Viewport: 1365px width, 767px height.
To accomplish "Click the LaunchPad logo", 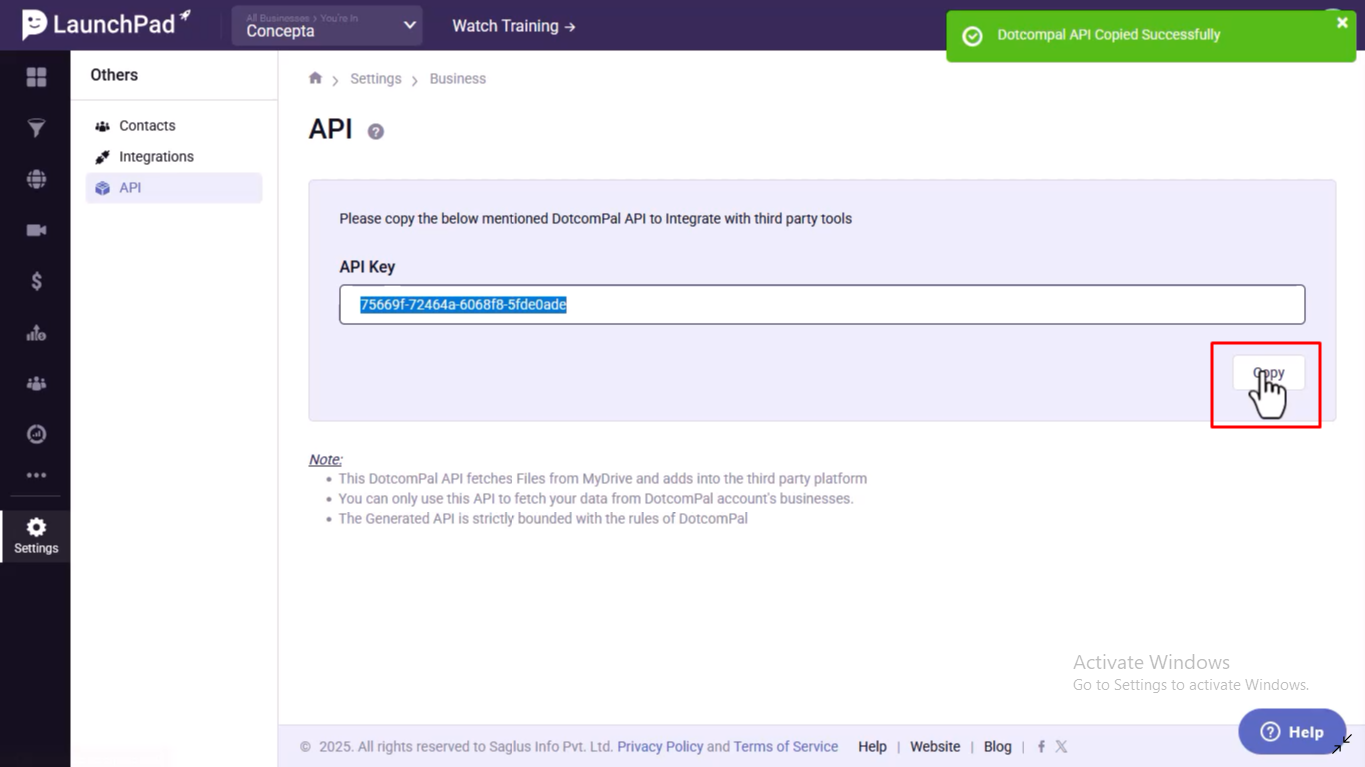I will pos(105,24).
